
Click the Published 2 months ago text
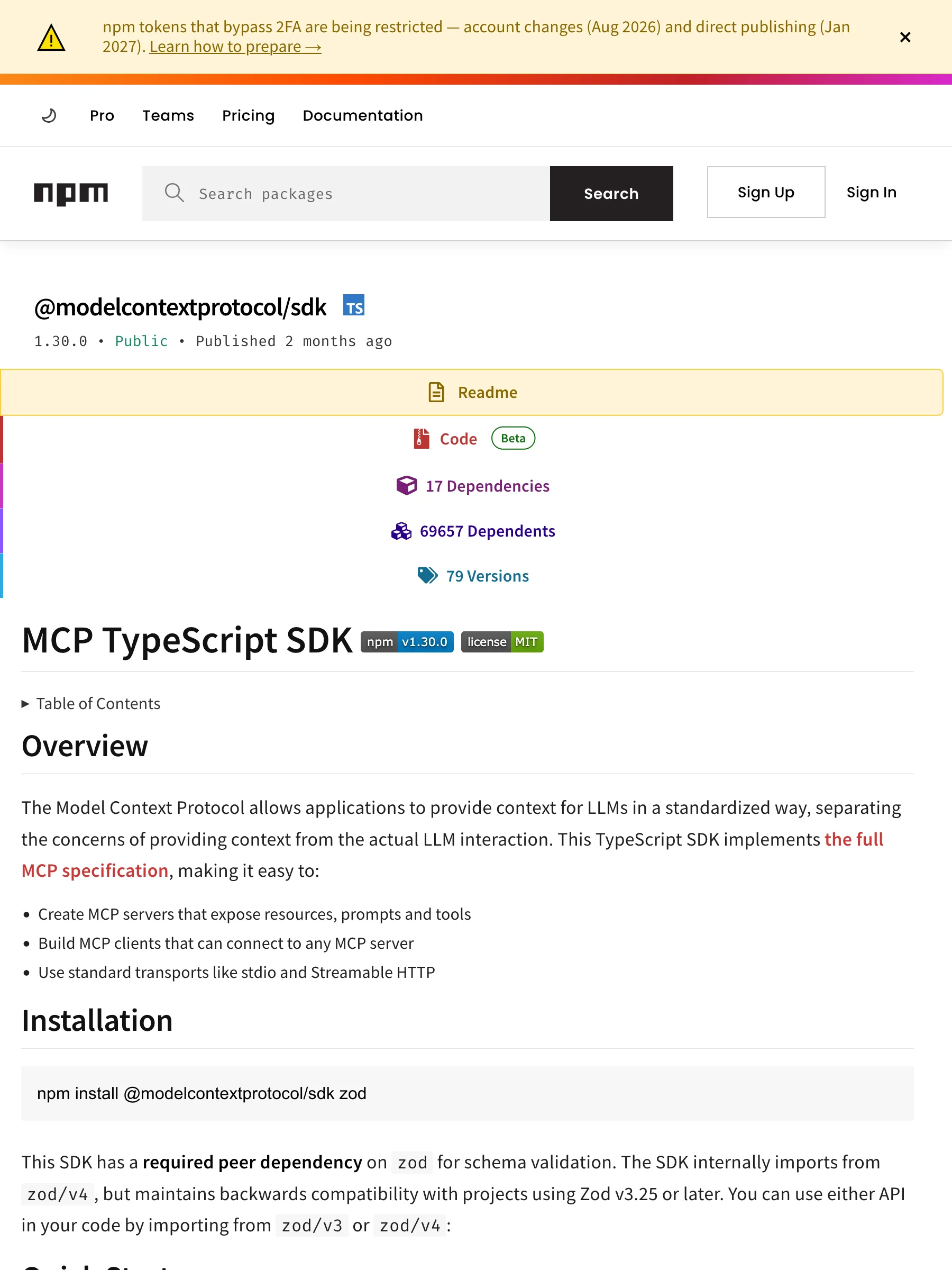pos(294,341)
